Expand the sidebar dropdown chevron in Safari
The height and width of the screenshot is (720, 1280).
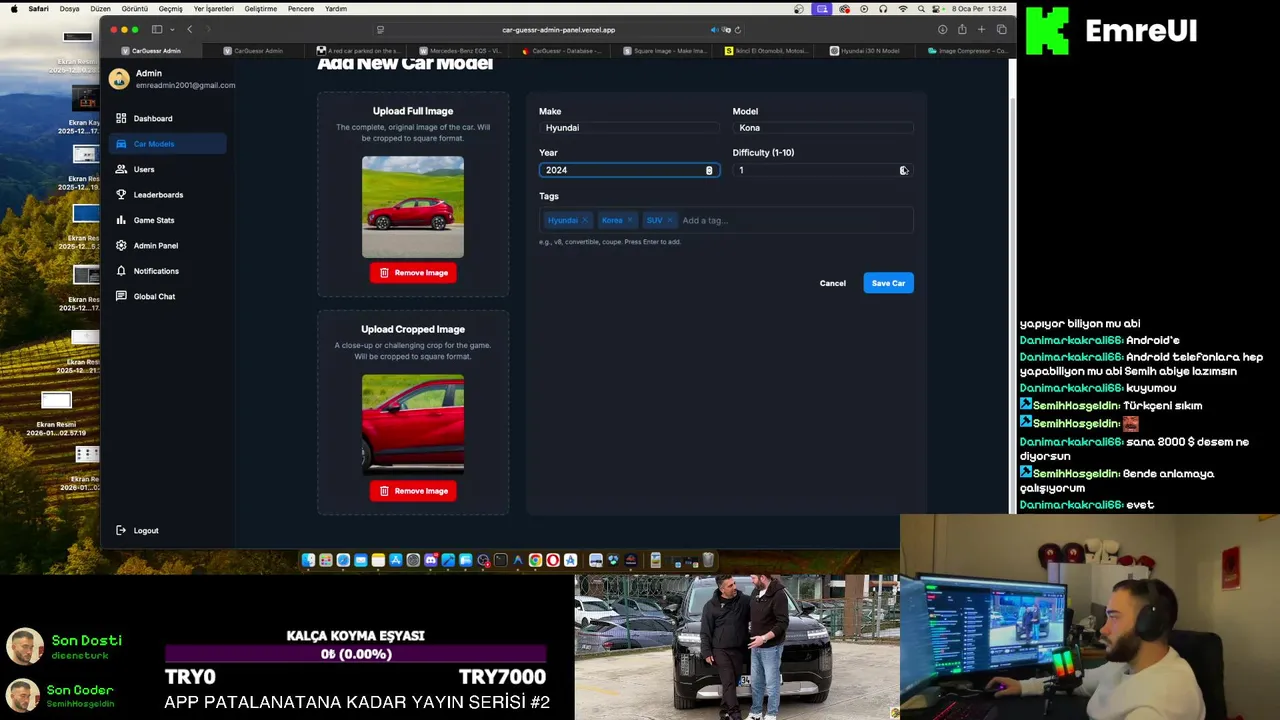tap(172, 30)
